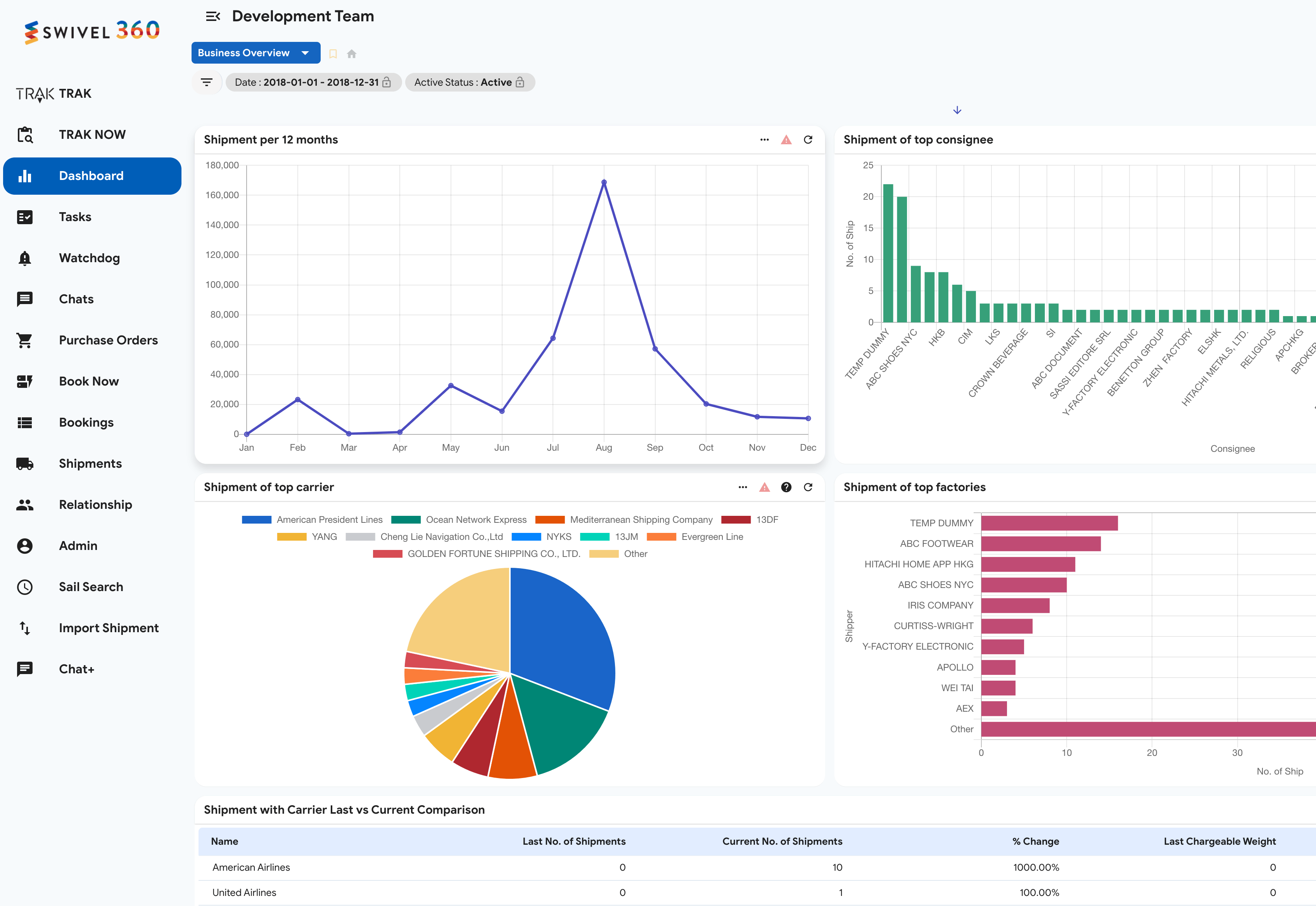This screenshot has width=1316, height=906.
Task: Click warning icon on Shipment per 12 months
Action: [x=786, y=140]
